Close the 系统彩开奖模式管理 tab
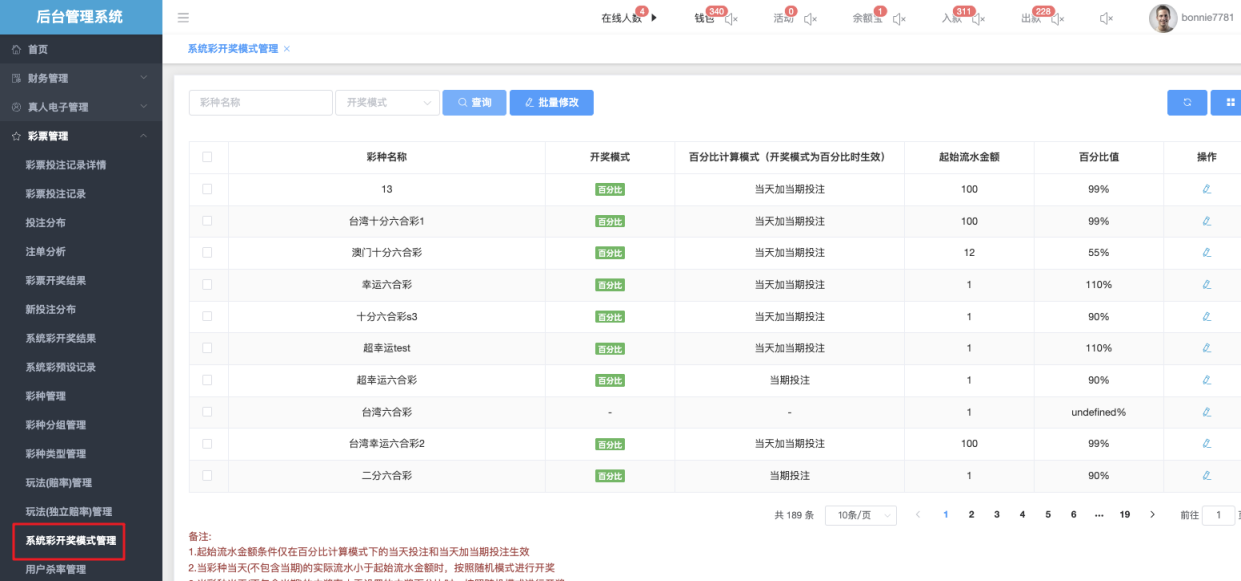The image size is (1241, 581). click(x=287, y=49)
